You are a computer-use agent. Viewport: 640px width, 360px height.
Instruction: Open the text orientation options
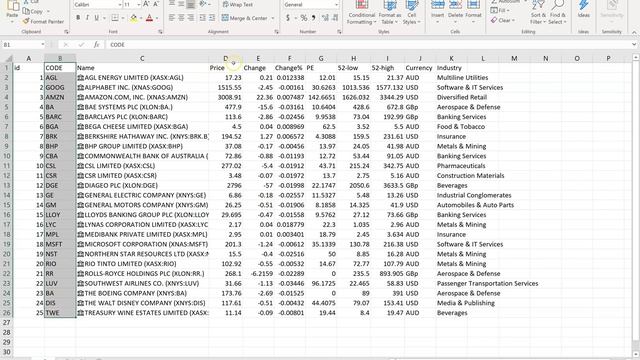[x=204, y=4]
